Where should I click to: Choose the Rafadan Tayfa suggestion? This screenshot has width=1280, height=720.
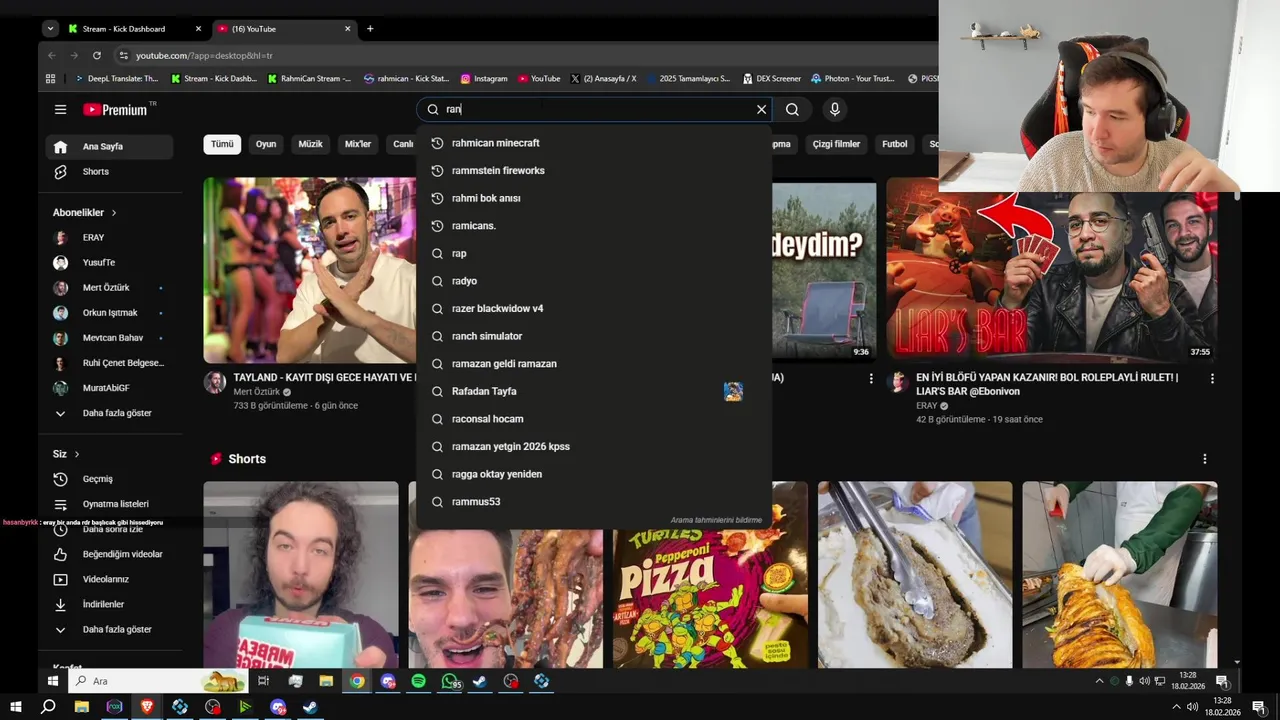594,391
